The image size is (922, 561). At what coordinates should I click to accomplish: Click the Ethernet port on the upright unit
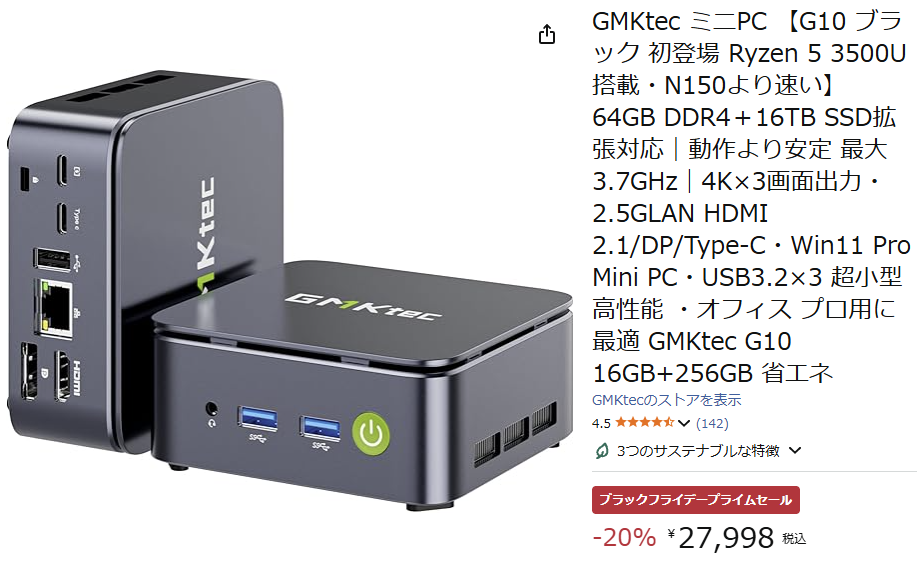(x=54, y=308)
